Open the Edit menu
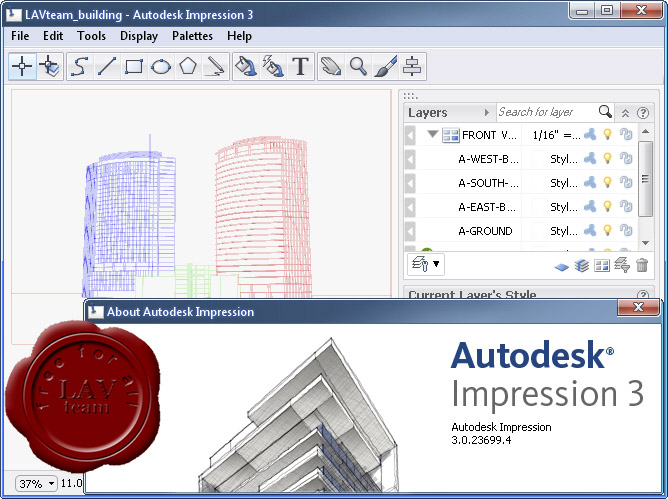The width and height of the screenshot is (668, 499). pyautogui.click(x=53, y=36)
